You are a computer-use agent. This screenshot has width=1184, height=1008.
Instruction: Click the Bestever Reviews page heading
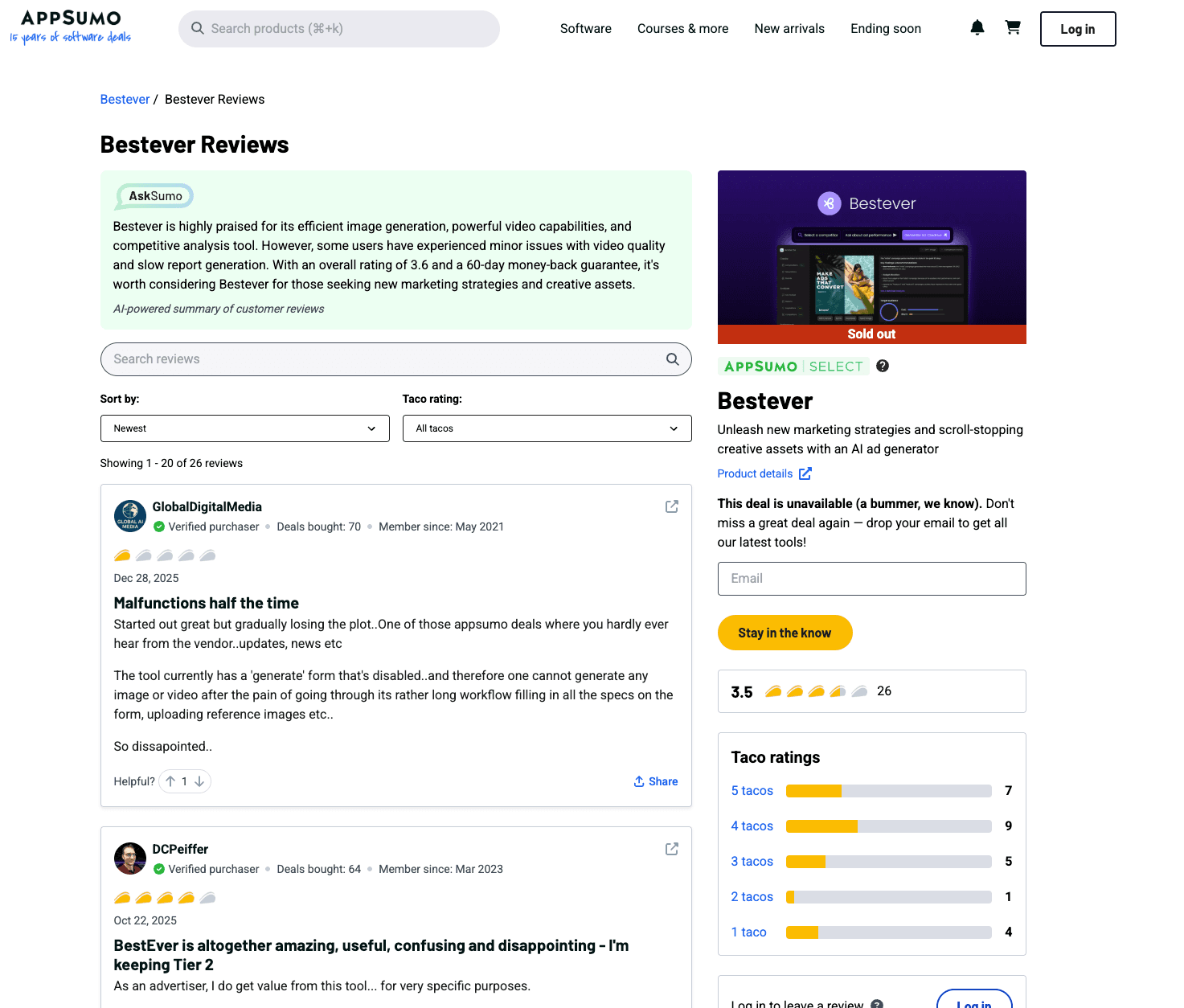coord(195,145)
